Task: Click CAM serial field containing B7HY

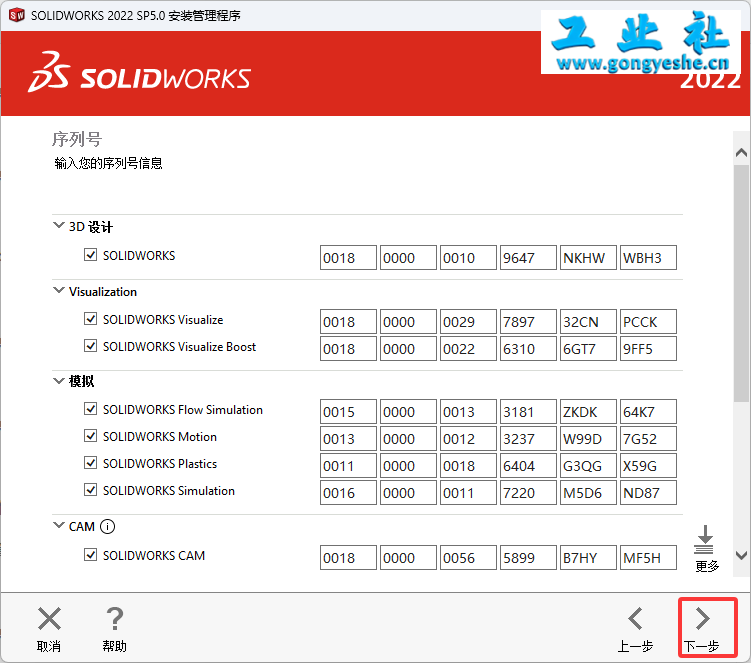Action: click(588, 558)
